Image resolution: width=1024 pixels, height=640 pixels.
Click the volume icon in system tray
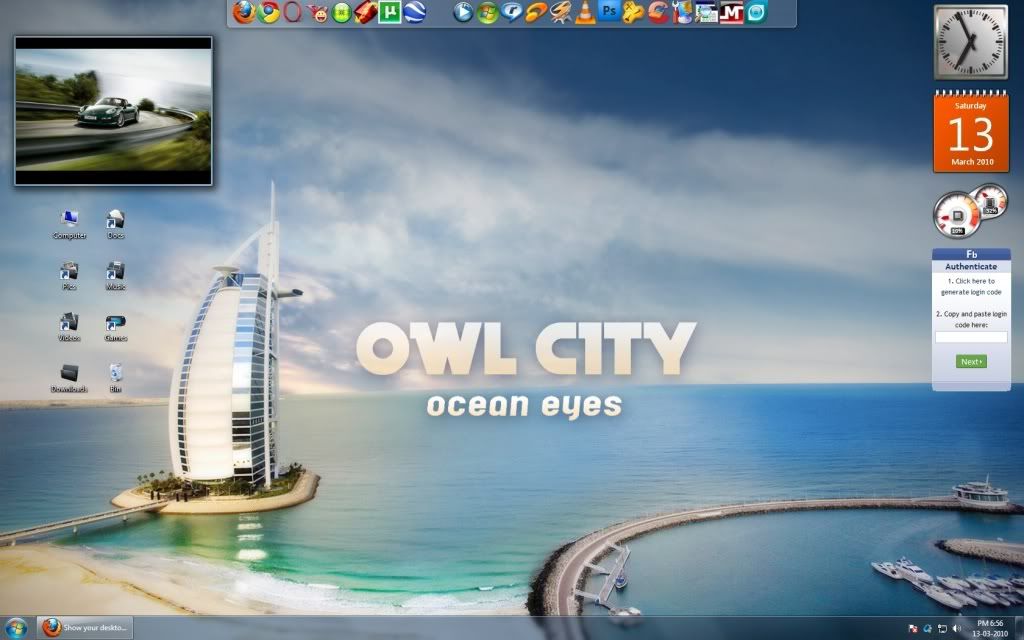click(x=957, y=628)
